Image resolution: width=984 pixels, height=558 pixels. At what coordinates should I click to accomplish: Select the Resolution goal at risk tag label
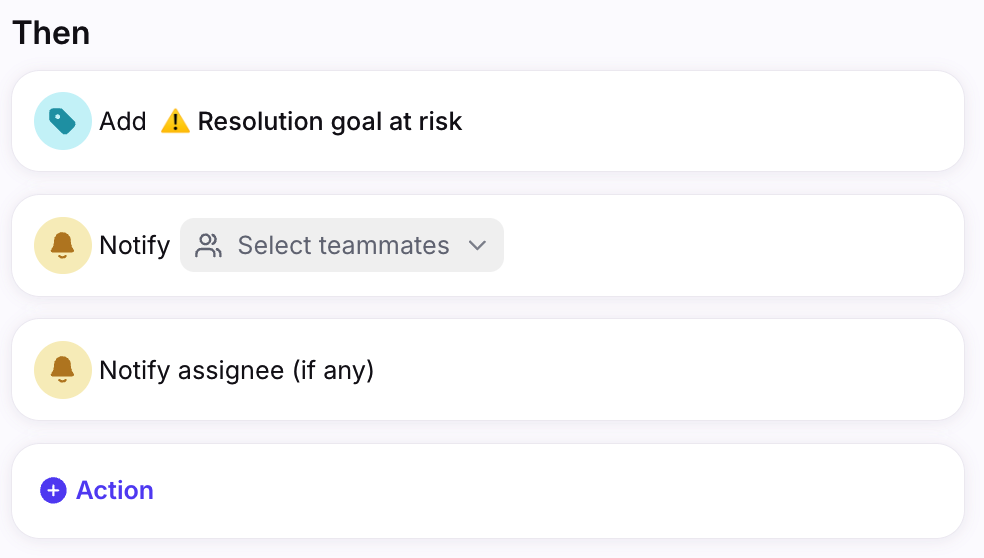point(330,121)
